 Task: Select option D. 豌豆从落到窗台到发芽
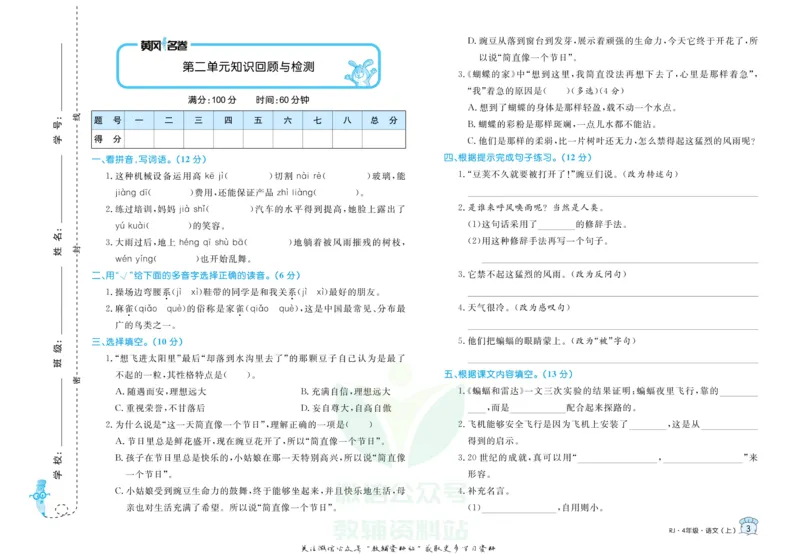click(x=612, y=49)
